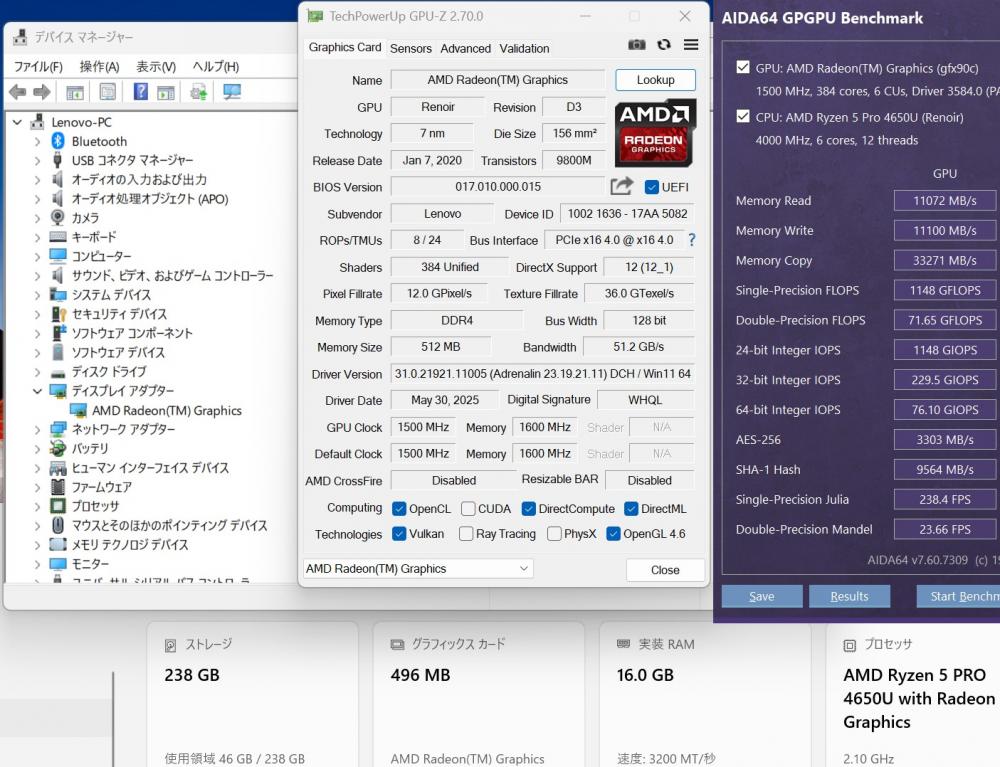The image size is (1000, 767).
Task: Collapse the ディスプレイ アダプター node
Action: click(37, 391)
